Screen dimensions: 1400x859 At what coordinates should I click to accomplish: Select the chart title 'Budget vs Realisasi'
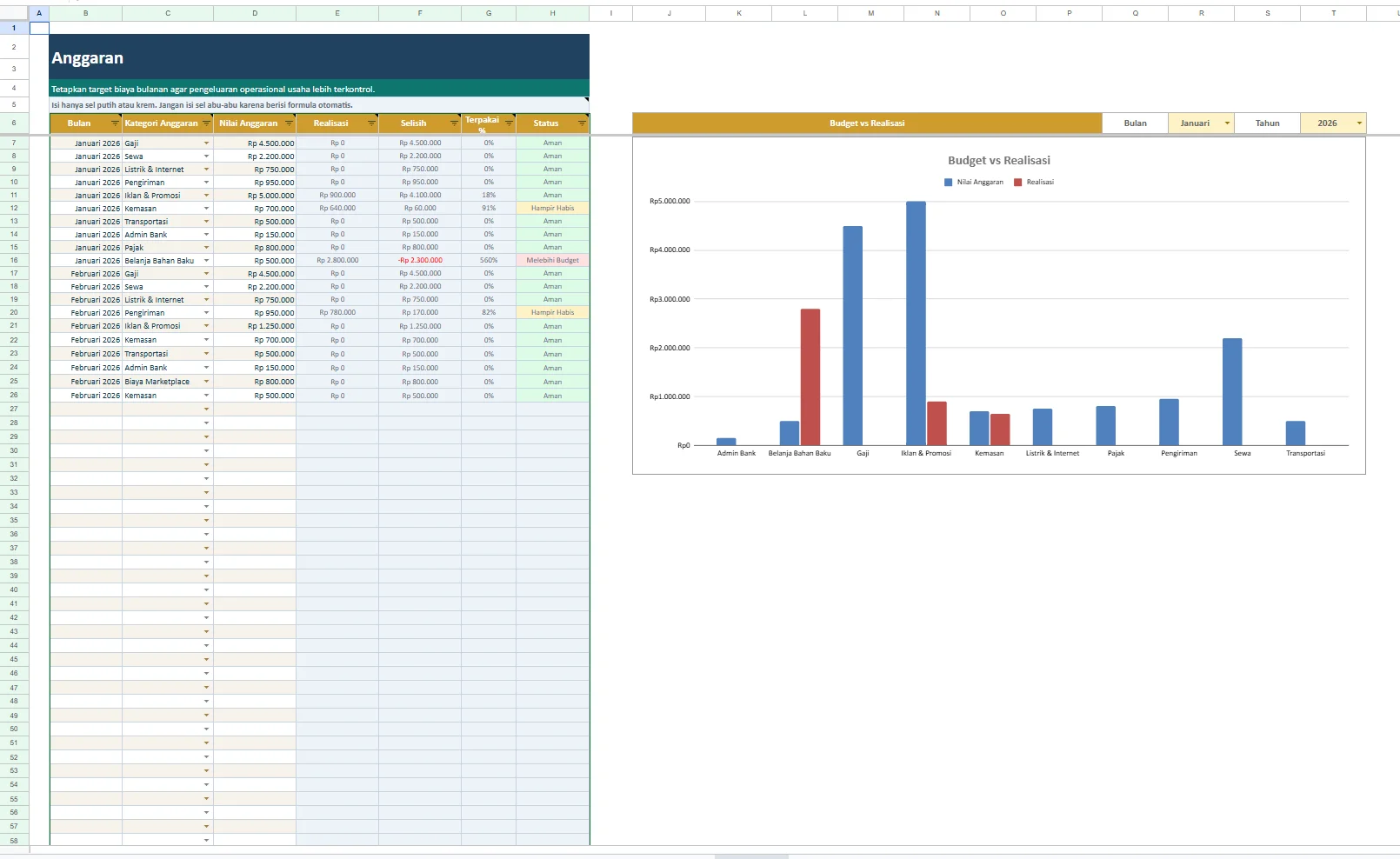[x=999, y=160]
